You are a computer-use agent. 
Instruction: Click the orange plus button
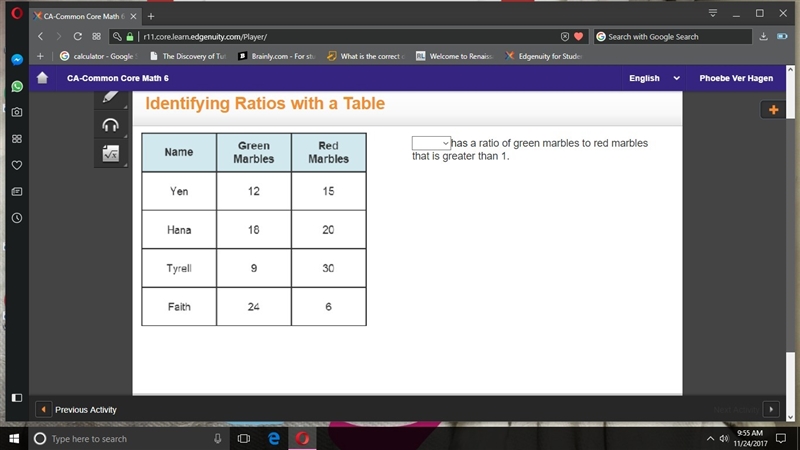click(773, 110)
